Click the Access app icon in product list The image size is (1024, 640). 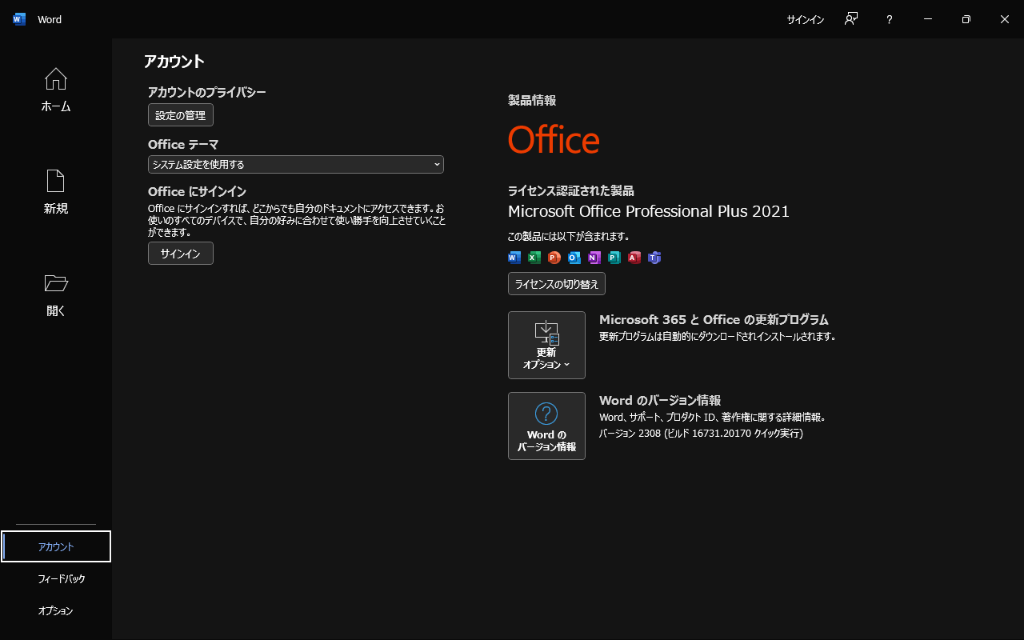click(x=634, y=257)
